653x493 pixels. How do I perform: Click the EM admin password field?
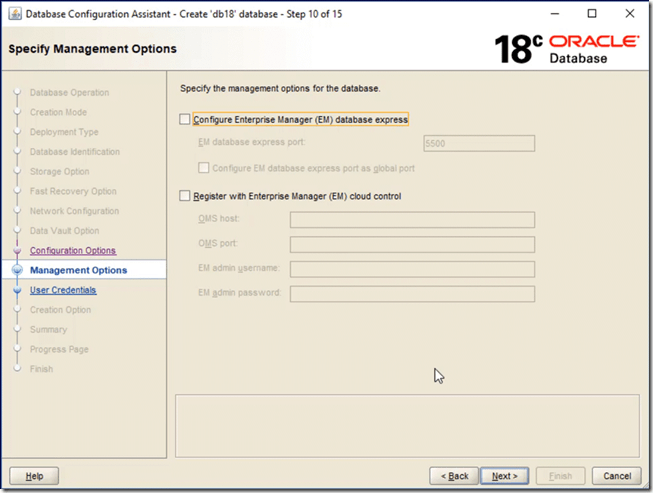coord(412,294)
